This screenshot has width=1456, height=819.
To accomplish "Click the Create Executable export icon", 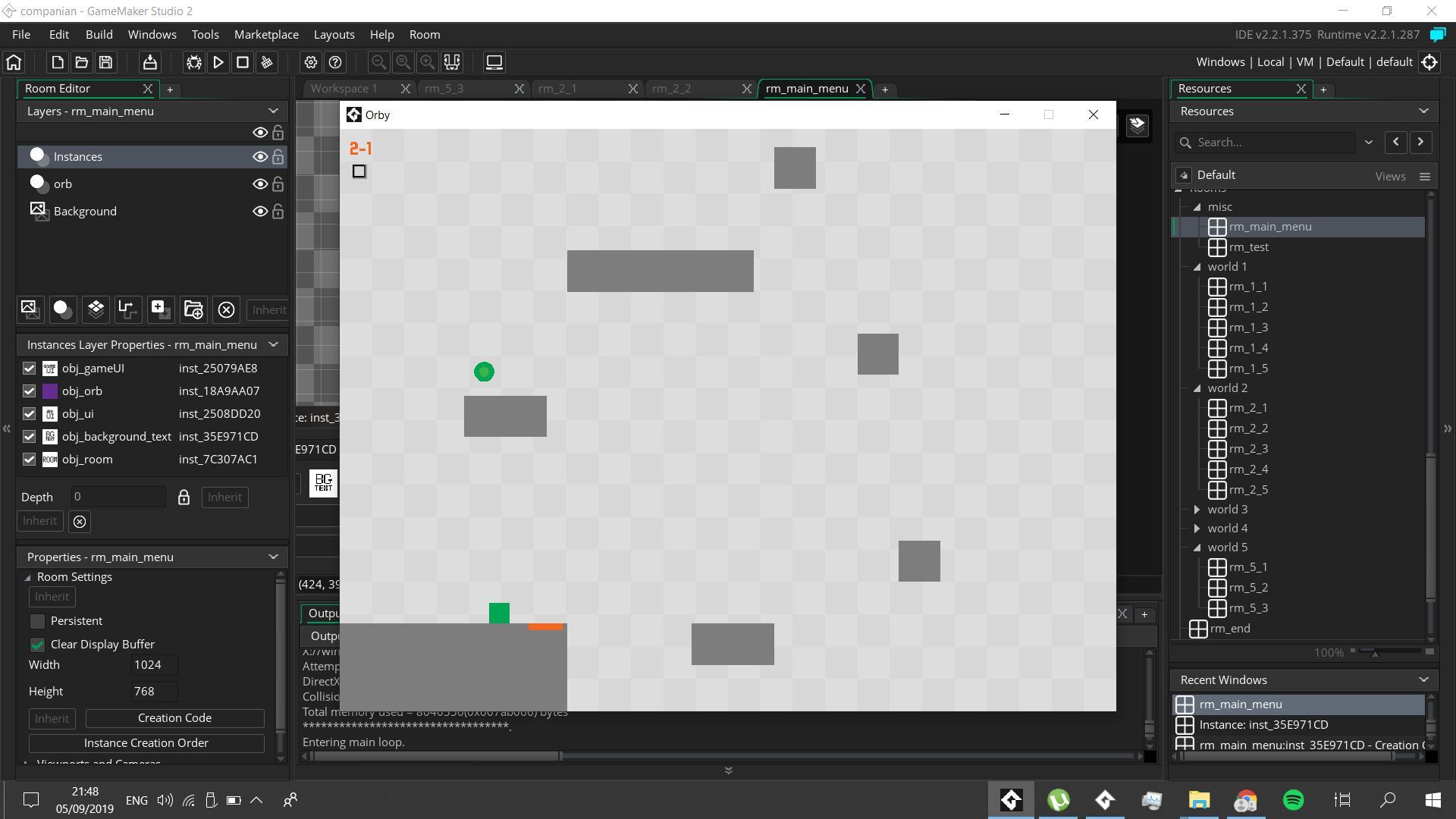I will (150, 62).
